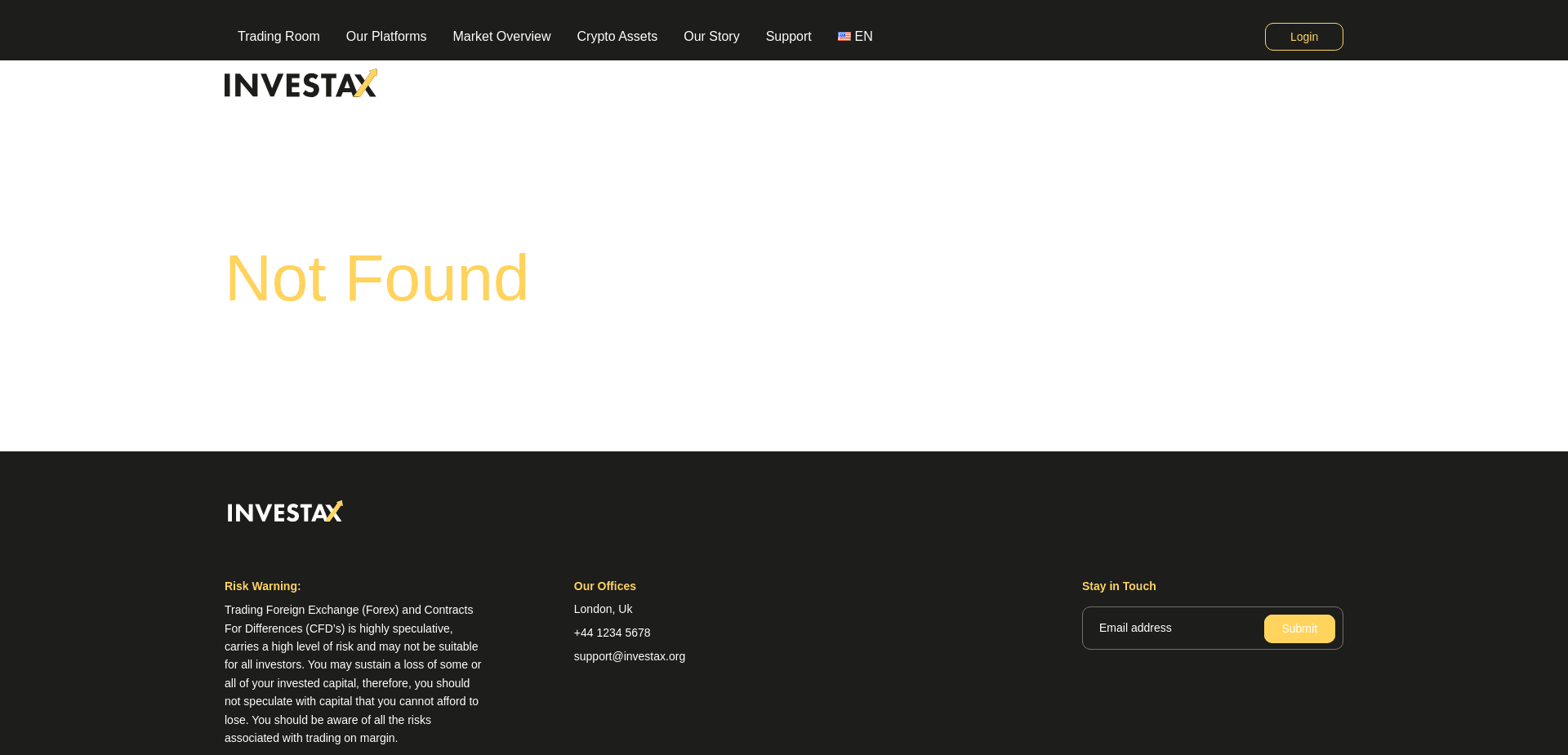1568x755 pixels.
Task: Click the Submit button for newsletter
Action: 1298,628
